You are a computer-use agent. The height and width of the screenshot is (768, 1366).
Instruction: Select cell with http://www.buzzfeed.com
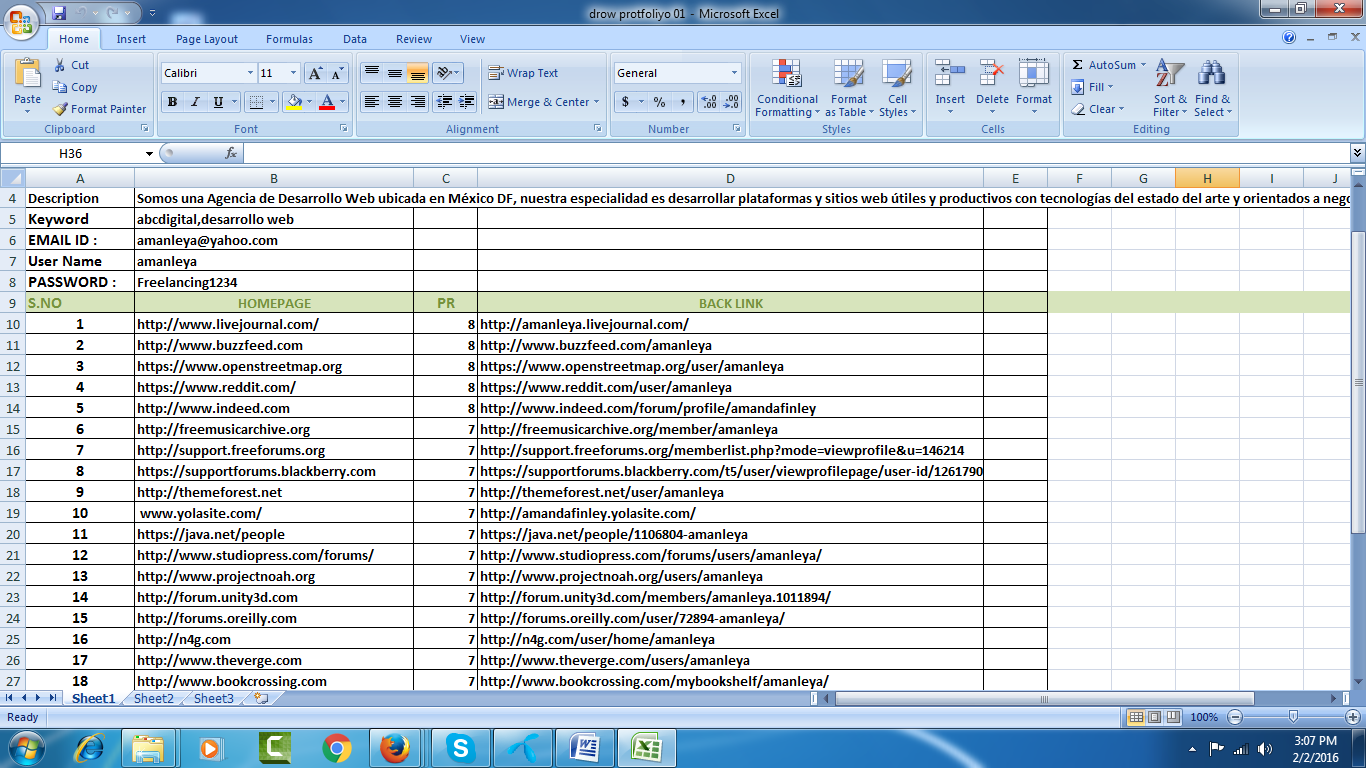point(274,345)
